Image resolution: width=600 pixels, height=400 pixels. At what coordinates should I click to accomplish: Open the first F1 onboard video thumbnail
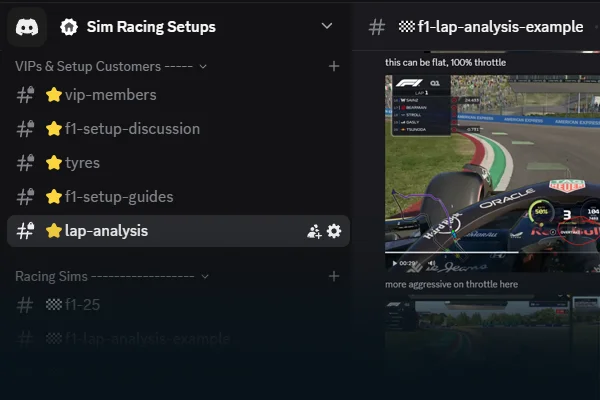coord(492,173)
